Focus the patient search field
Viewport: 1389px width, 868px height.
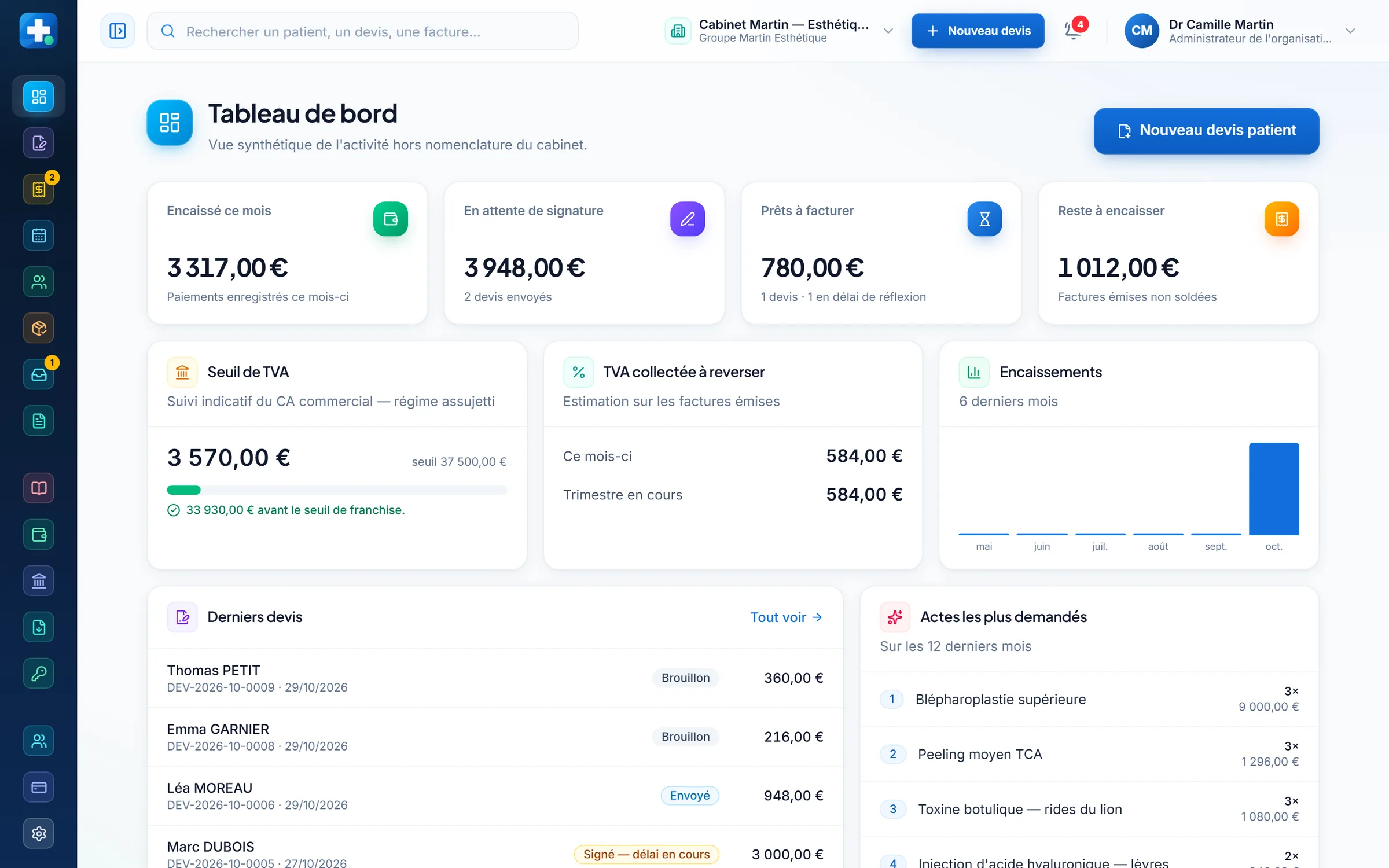[x=363, y=31]
